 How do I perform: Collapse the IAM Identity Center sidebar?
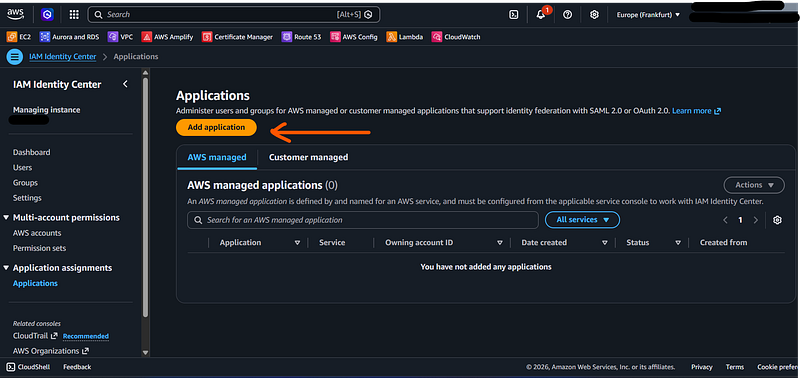pyautogui.click(x=126, y=84)
